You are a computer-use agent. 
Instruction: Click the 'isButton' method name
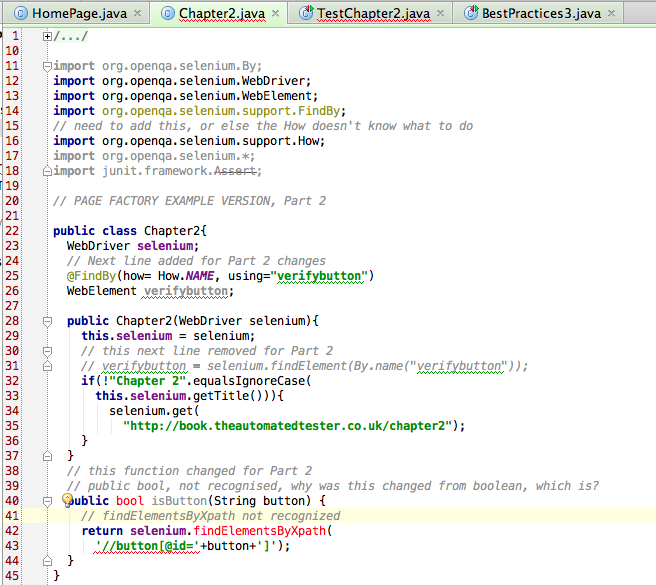tap(179, 501)
